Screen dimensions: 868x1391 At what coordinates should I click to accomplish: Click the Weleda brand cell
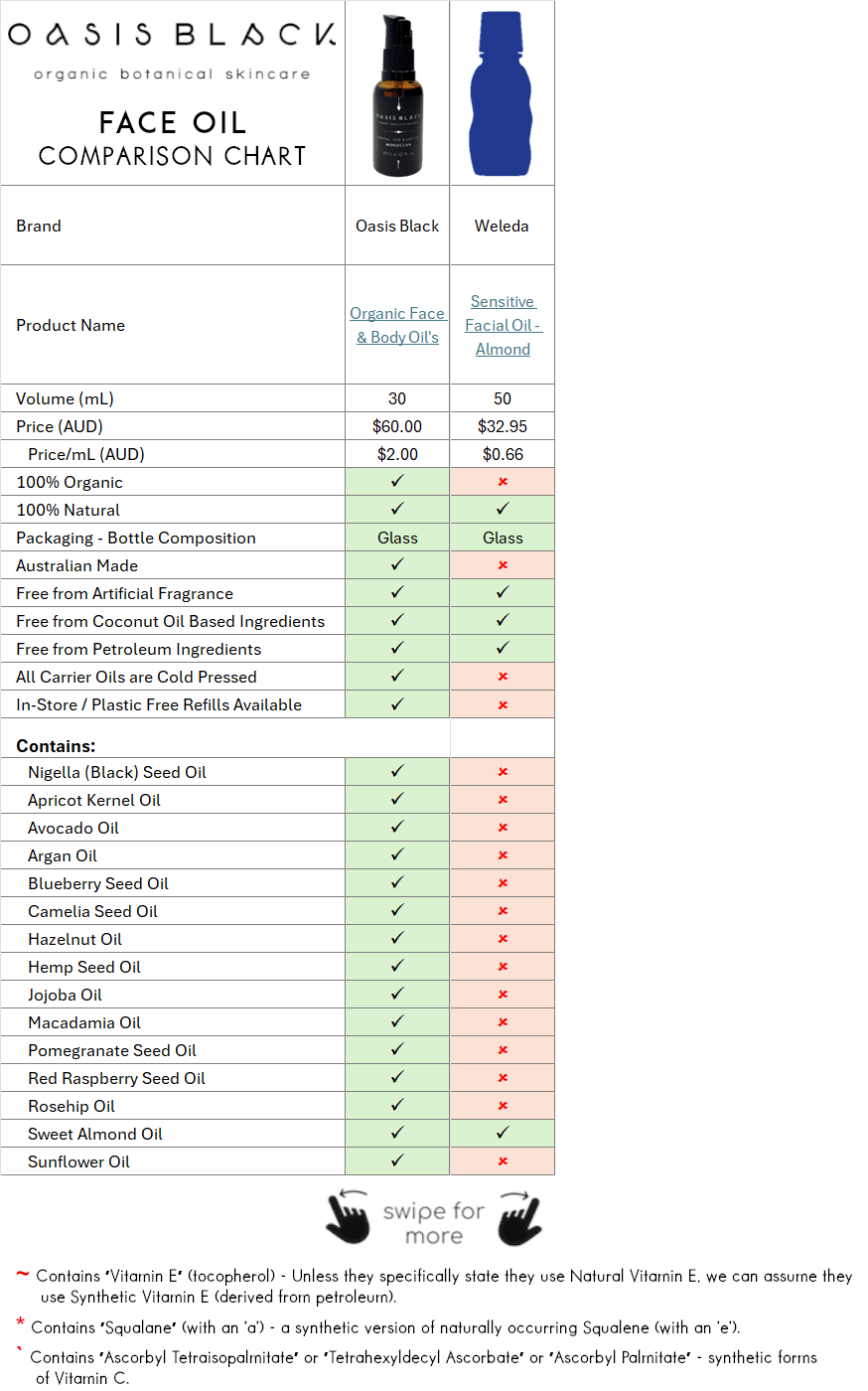coord(503,226)
